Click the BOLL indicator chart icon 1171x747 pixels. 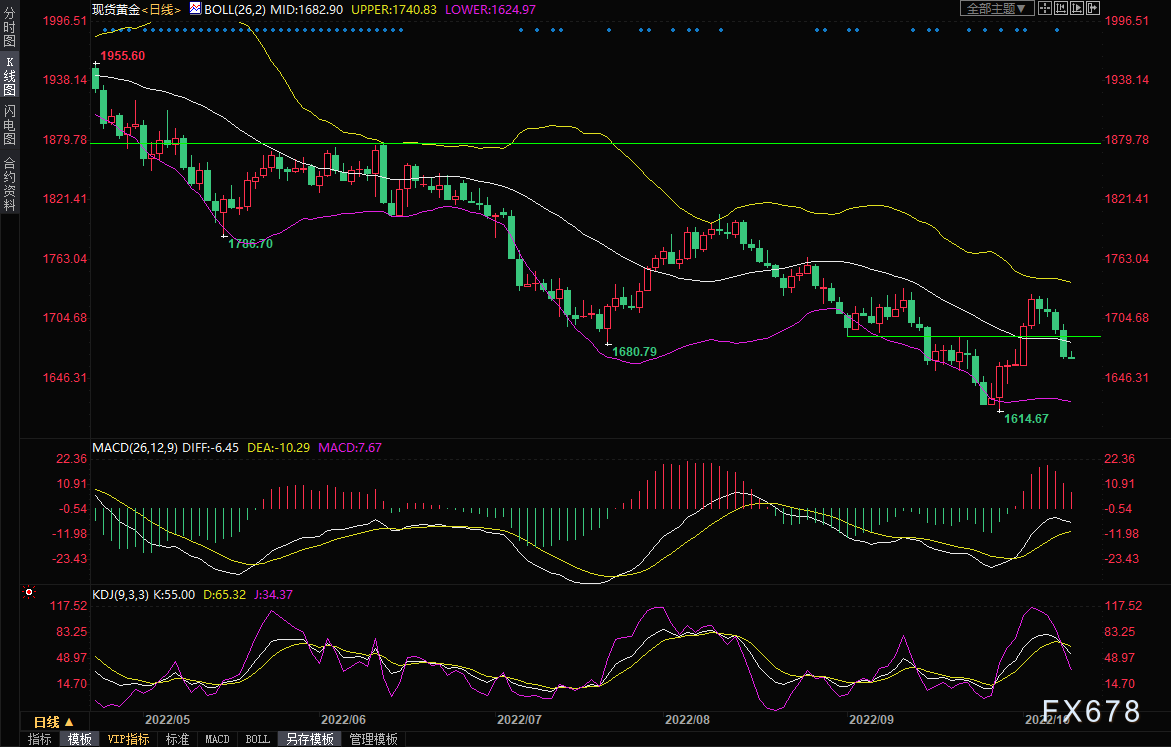(x=194, y=8)
